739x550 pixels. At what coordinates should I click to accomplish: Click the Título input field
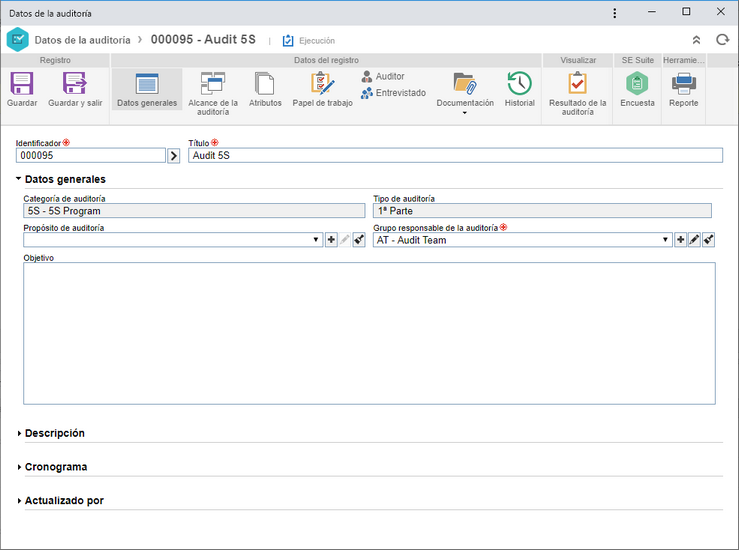[x=455, y=156]
